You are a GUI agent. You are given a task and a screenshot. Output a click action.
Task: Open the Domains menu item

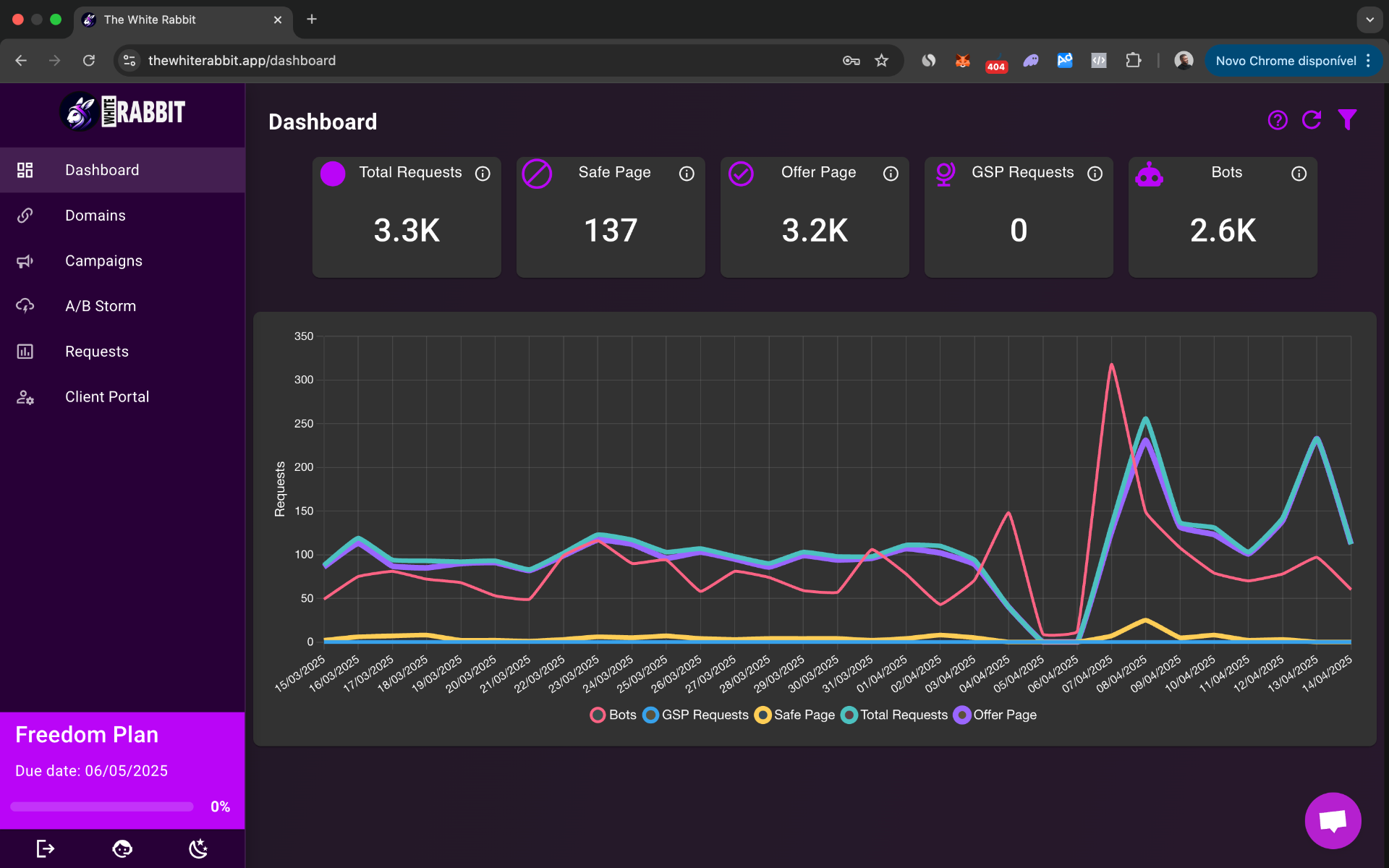click(x=95, y=216)
